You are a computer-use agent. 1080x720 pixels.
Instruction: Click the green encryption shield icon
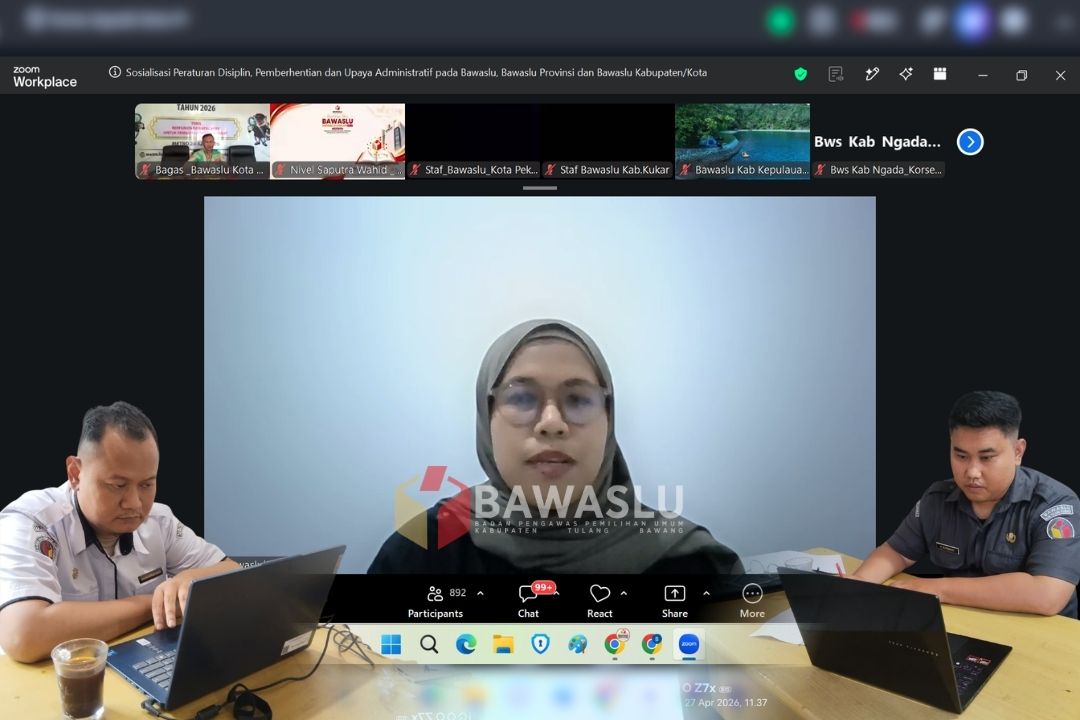pos(800,74)
